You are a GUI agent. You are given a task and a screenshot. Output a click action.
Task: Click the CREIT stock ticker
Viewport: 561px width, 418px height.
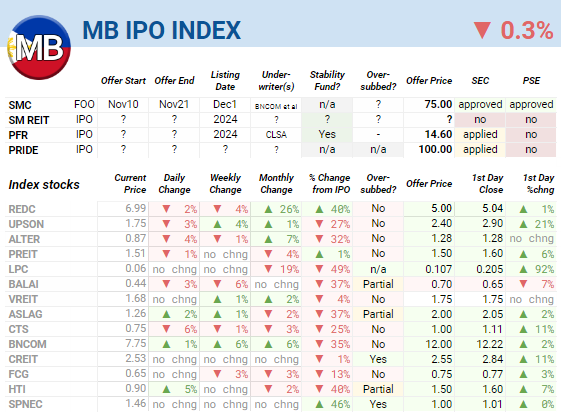point(23,360)
